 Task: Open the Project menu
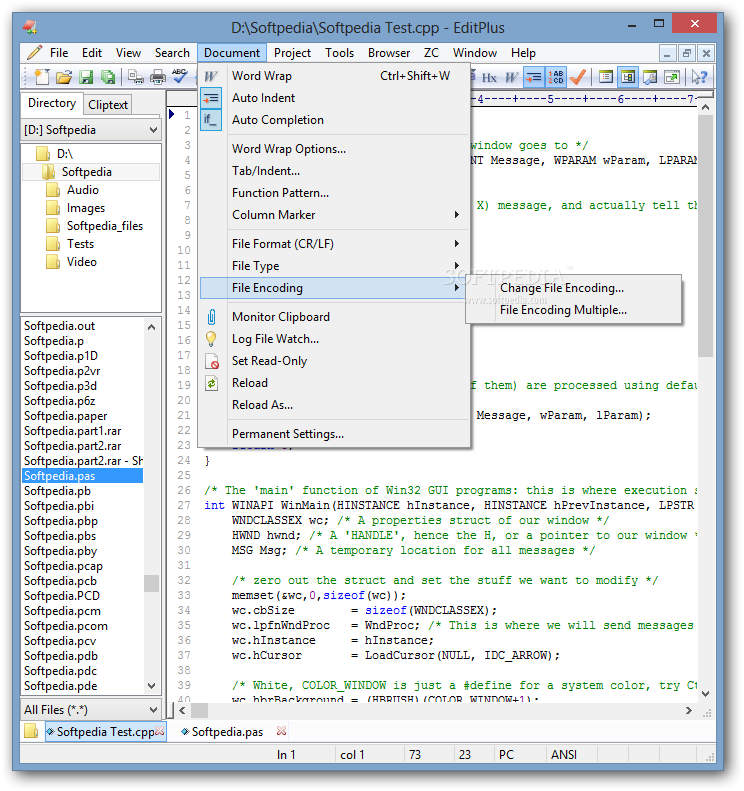(x=292, y=53)
